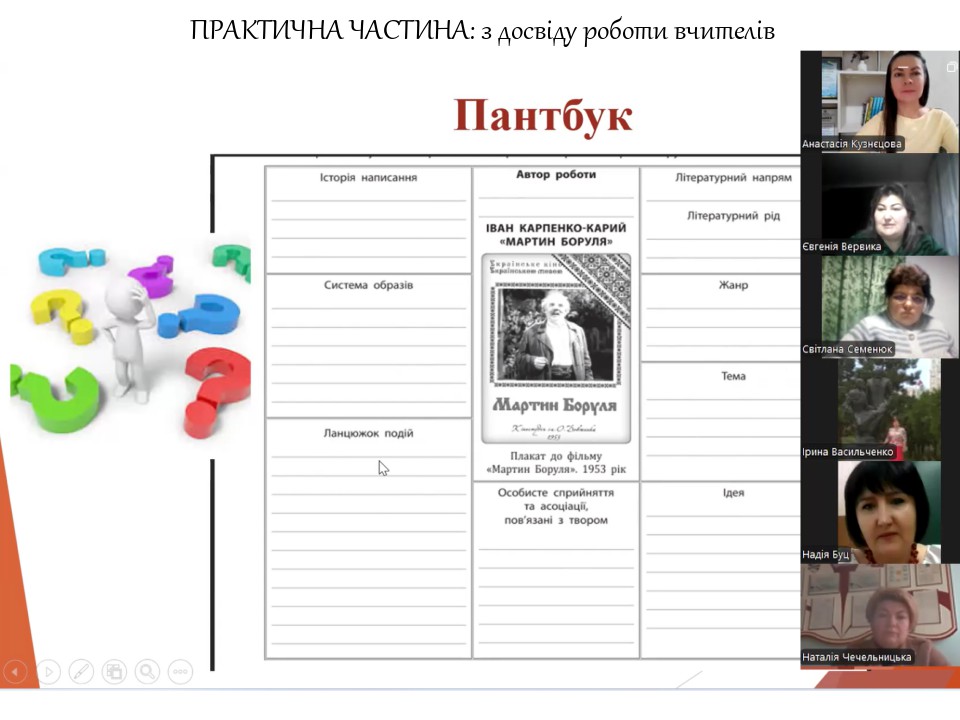Click the 'Пантбук' slide heading
The width and height of the screenshot is (960, 720).
(542, 116)
